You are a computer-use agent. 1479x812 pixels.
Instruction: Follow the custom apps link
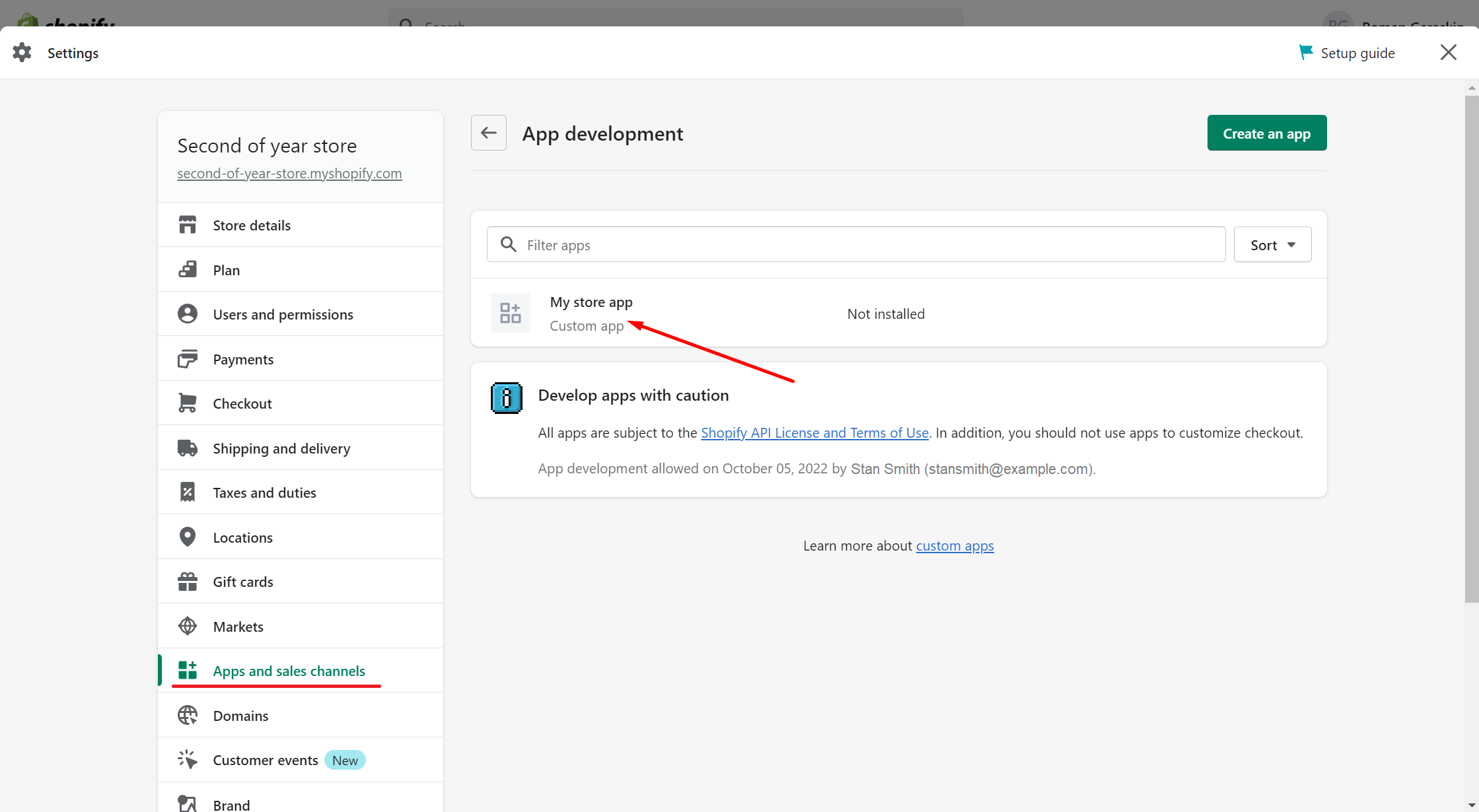pos(955,546)
